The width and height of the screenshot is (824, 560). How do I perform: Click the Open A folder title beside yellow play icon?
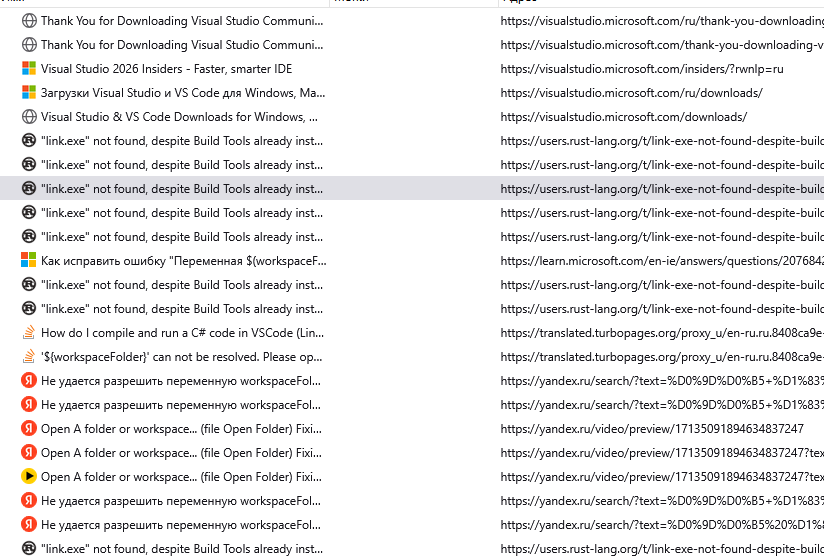click(181, 477)
